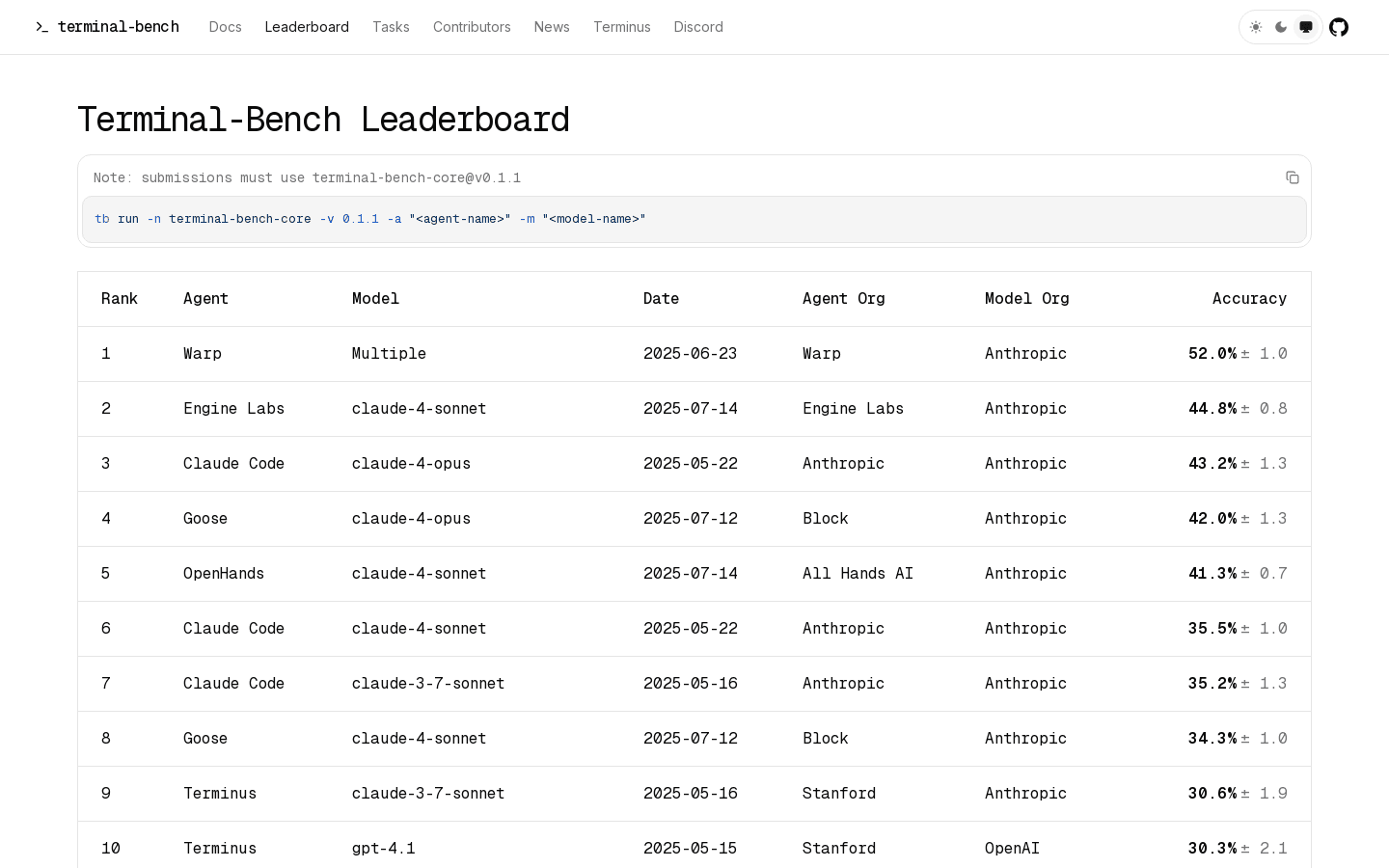The width and height of the screenshot is (1389, 868).
Task: Click the OpenHands agent name
Action: coord(224,574)
